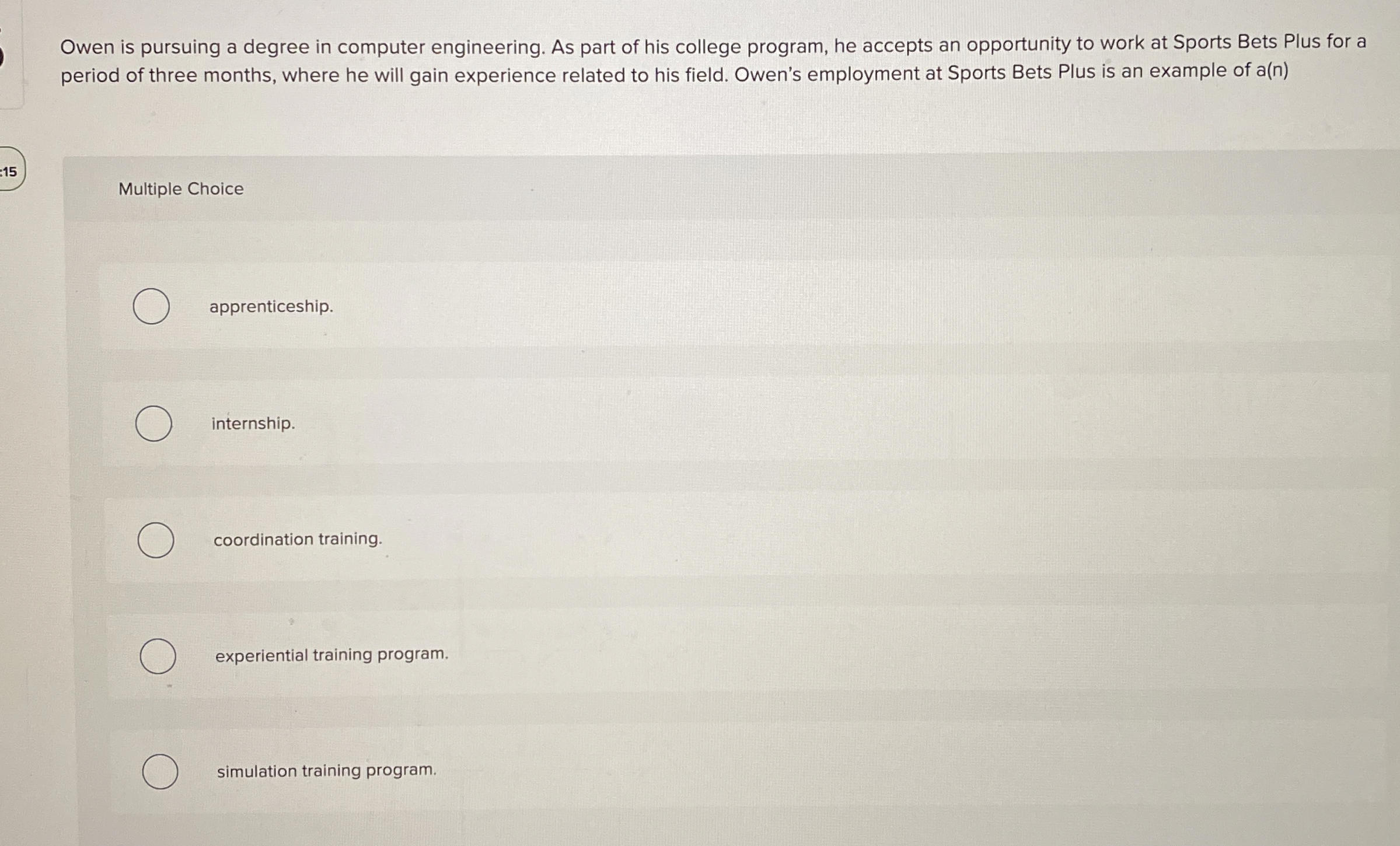
Task: Click the experiential training program answer text
Action: 331,655
